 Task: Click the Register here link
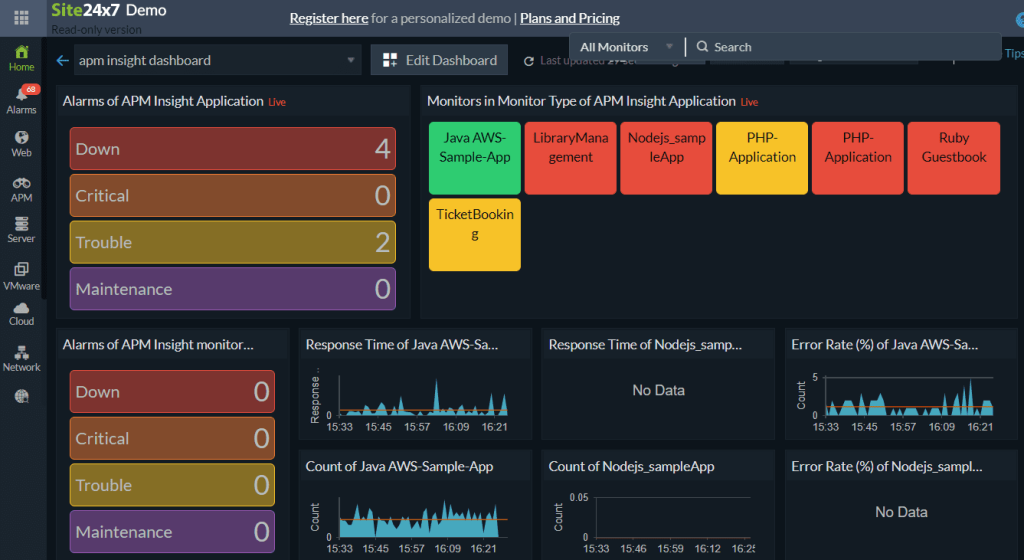[x=328, y=18]
